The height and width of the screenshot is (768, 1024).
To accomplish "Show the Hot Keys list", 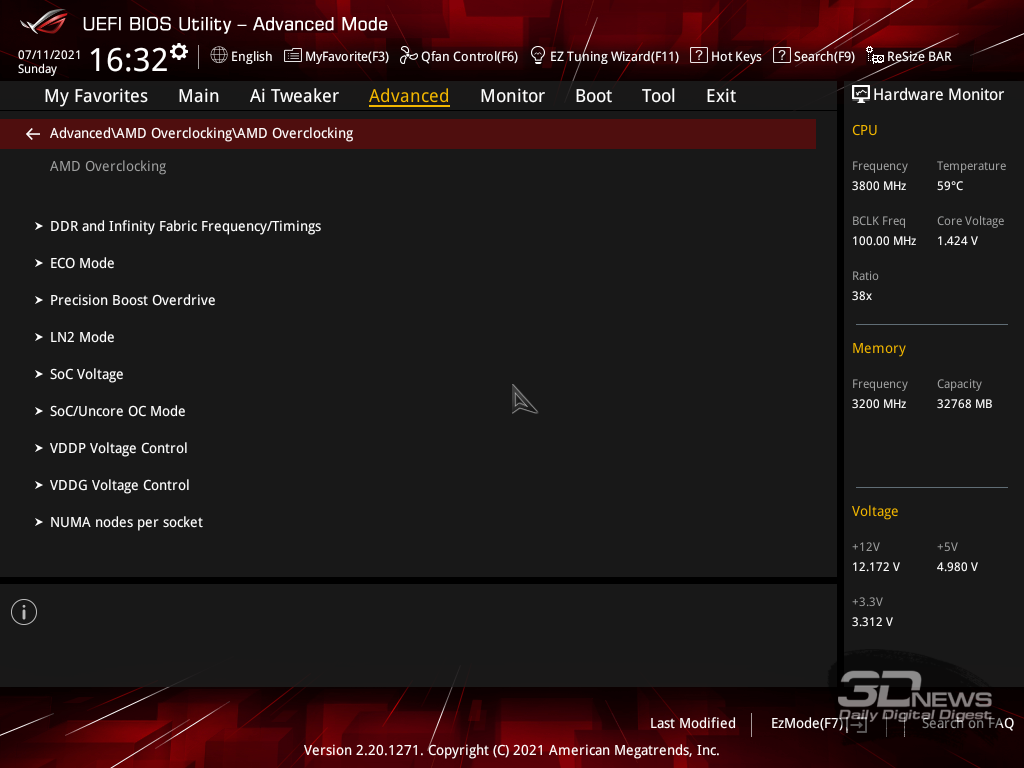I will click(736, 56).
